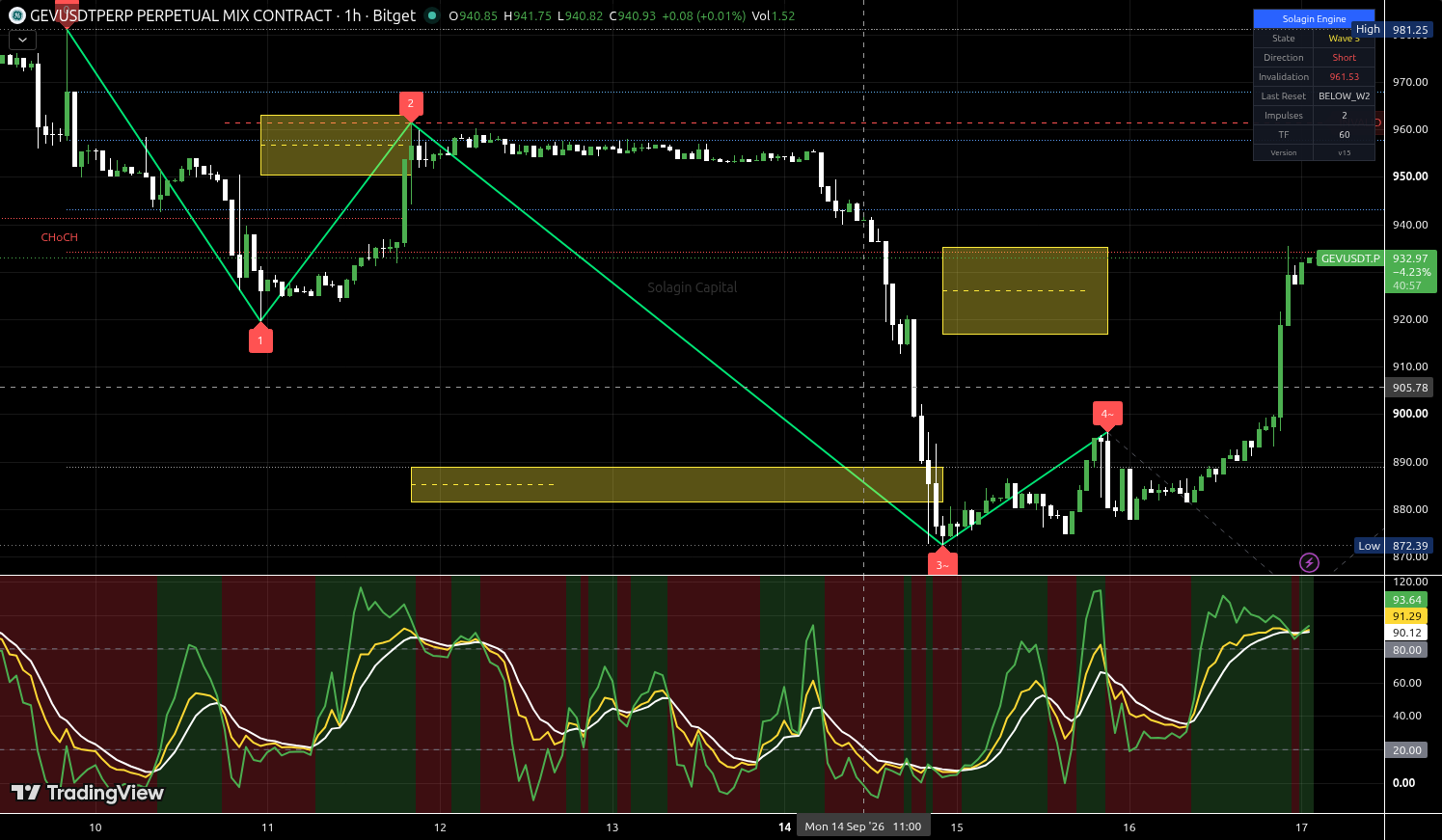This screenshot has height=840, width=1442.
Task: Click the Short direction value
Action: coord(1345,58)
